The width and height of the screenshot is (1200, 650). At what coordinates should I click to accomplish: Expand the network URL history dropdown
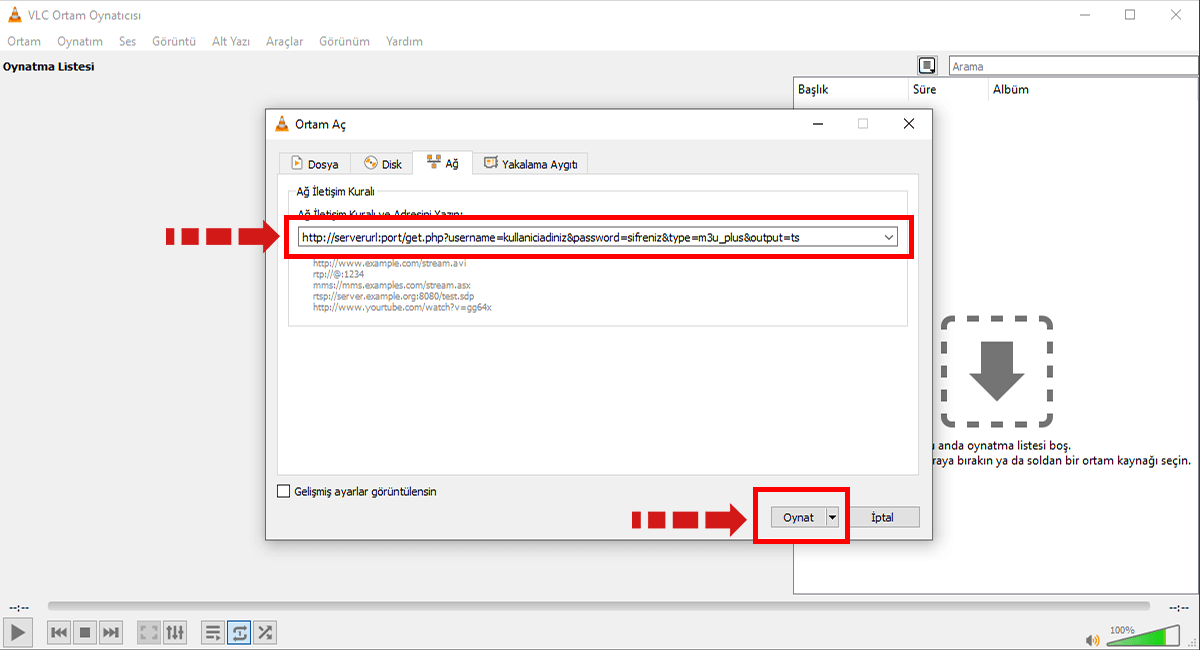pos(889,237)
